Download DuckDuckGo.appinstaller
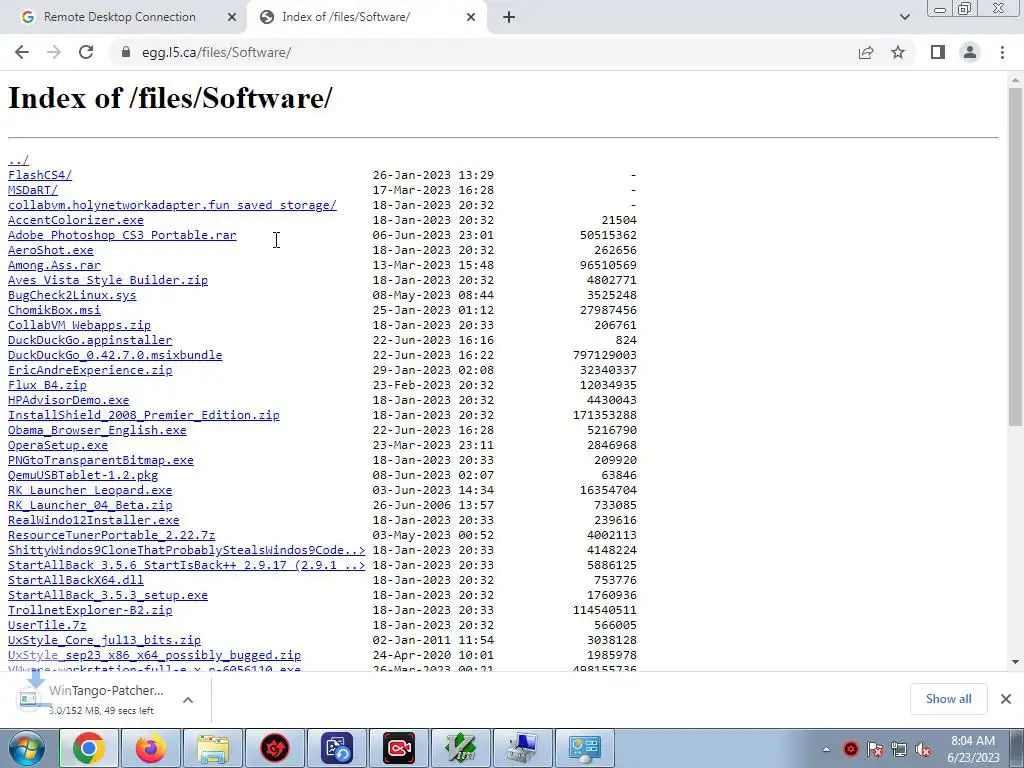 (x=90, y=340)
